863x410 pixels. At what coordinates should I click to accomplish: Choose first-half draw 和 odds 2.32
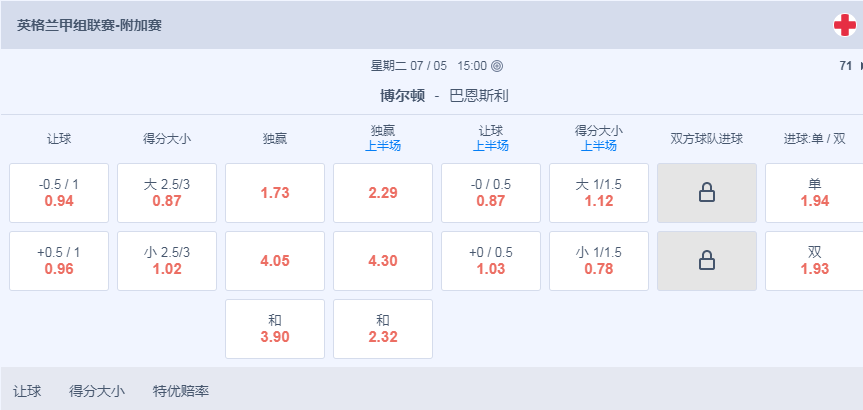point(383,329)
